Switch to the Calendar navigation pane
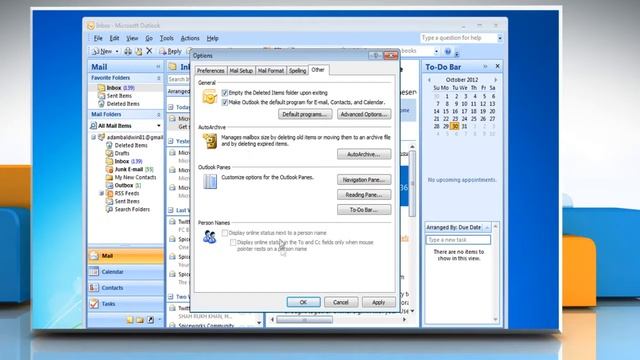 point(126,272)
